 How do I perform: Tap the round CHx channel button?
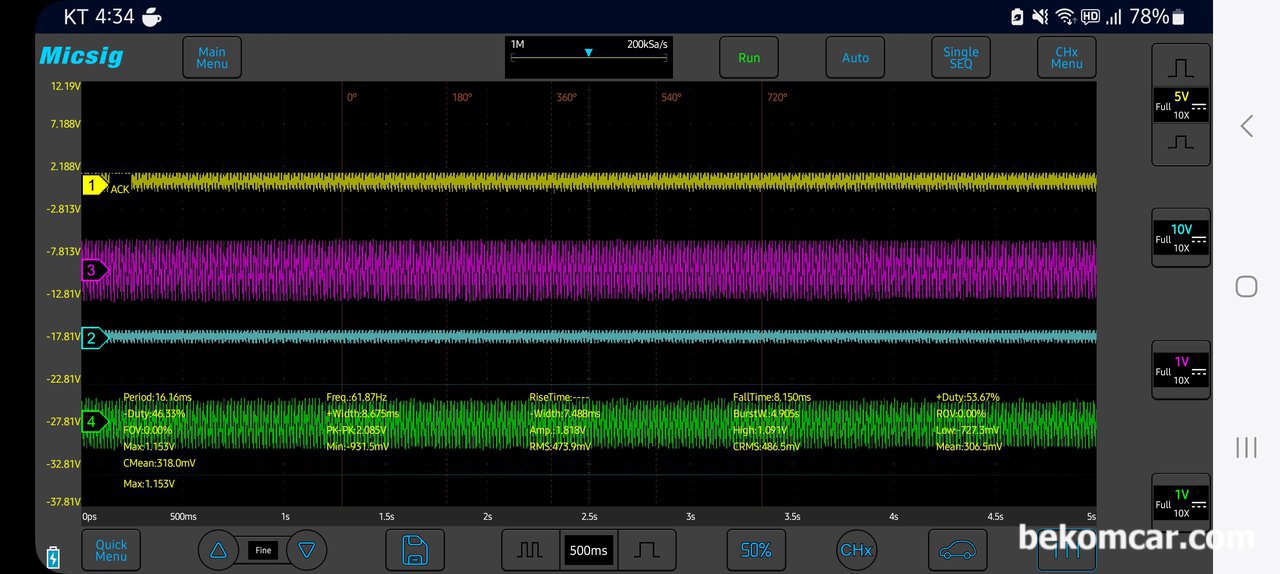pos(856,550)
